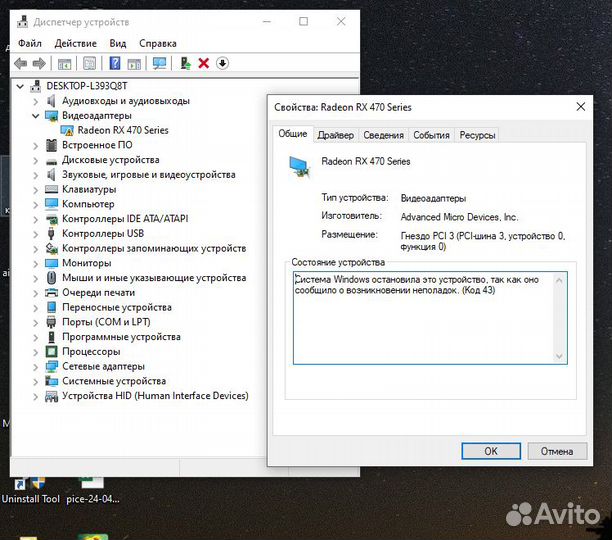Click the pice-24-04 desktop file icon
The height and width of the screenshot is (540, 612).
pyautogui.click(x=93, y=483)
